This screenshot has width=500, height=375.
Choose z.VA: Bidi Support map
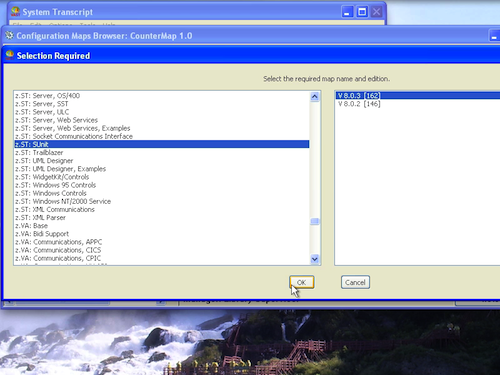click(162, 234)
